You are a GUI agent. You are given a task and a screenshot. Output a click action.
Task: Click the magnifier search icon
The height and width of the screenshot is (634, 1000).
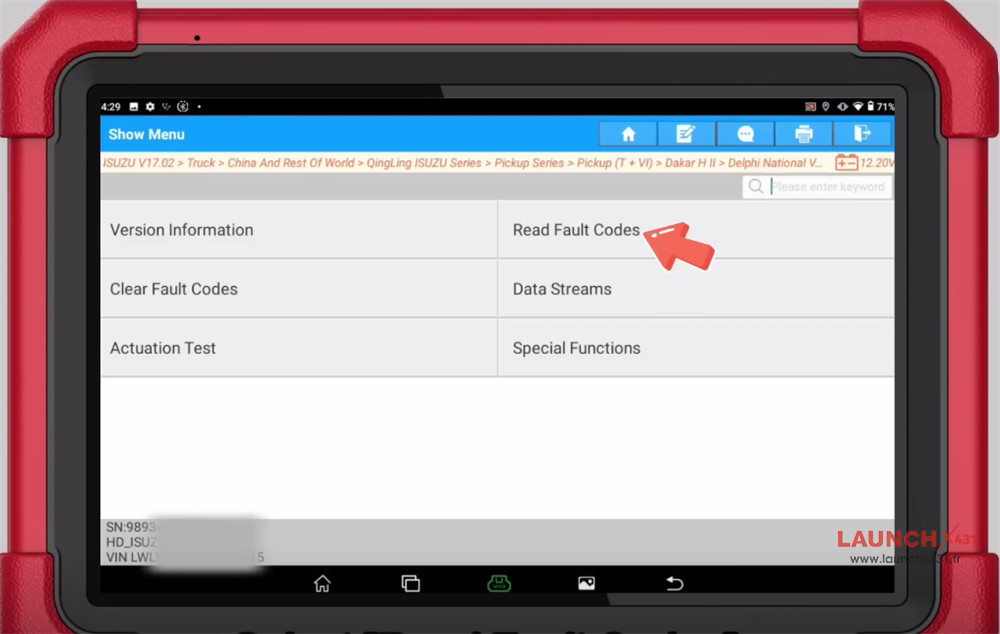coord(756,186)
